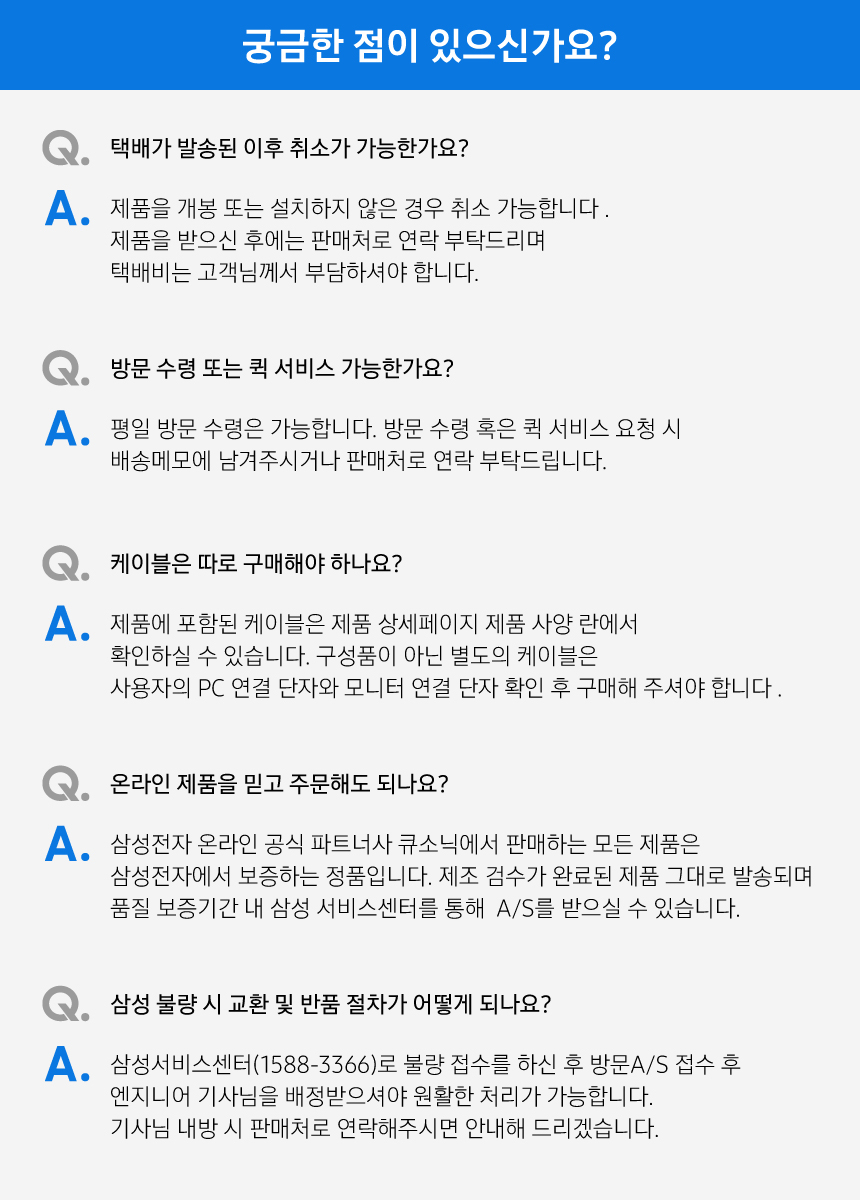The image size is (860, 1200).
Task: Click the Q icon beside 온라인 제품을 믿고 주문해도 되나요
Action: [x=66, y=783]
